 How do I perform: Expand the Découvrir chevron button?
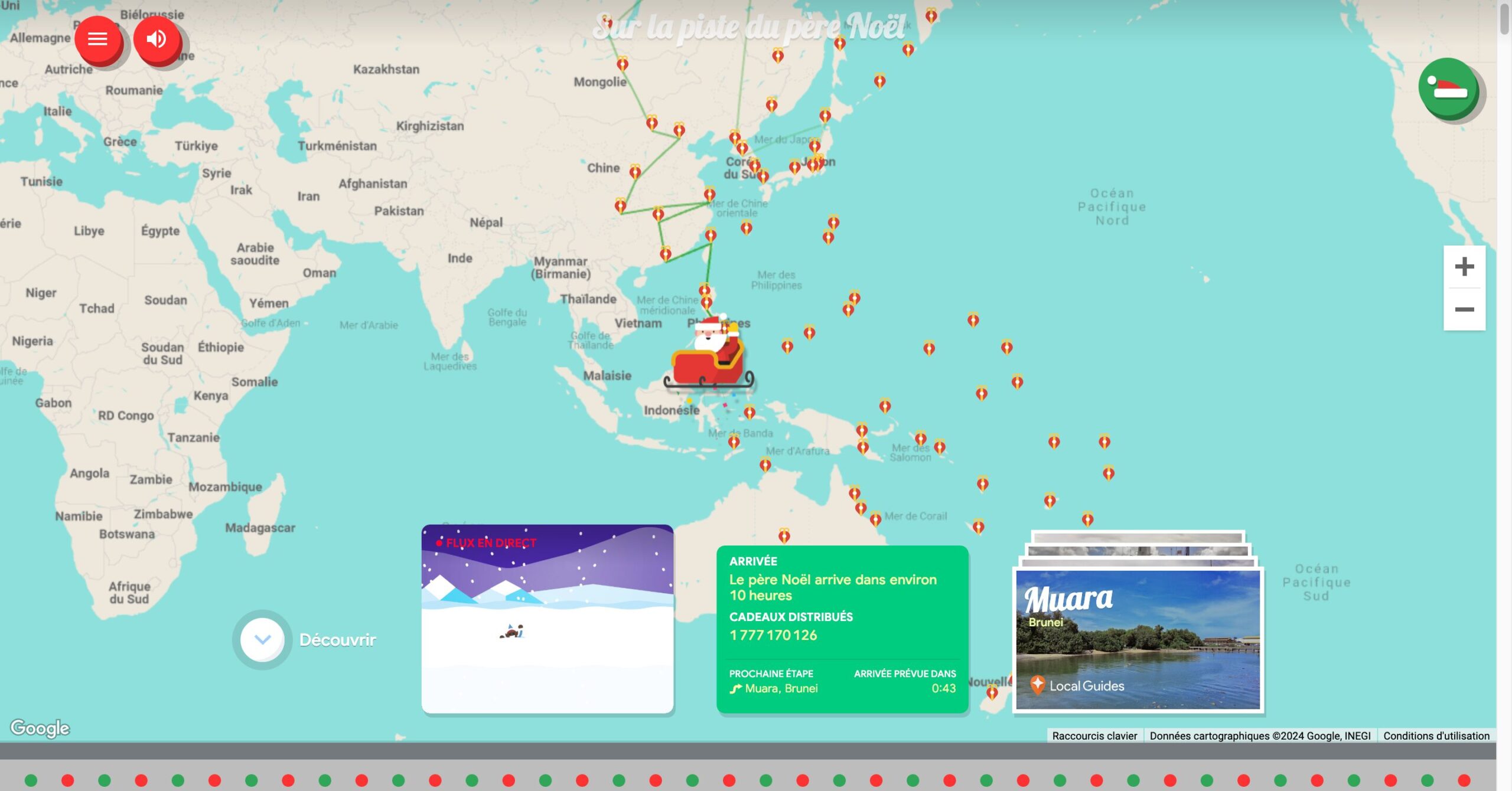[262, 639]
